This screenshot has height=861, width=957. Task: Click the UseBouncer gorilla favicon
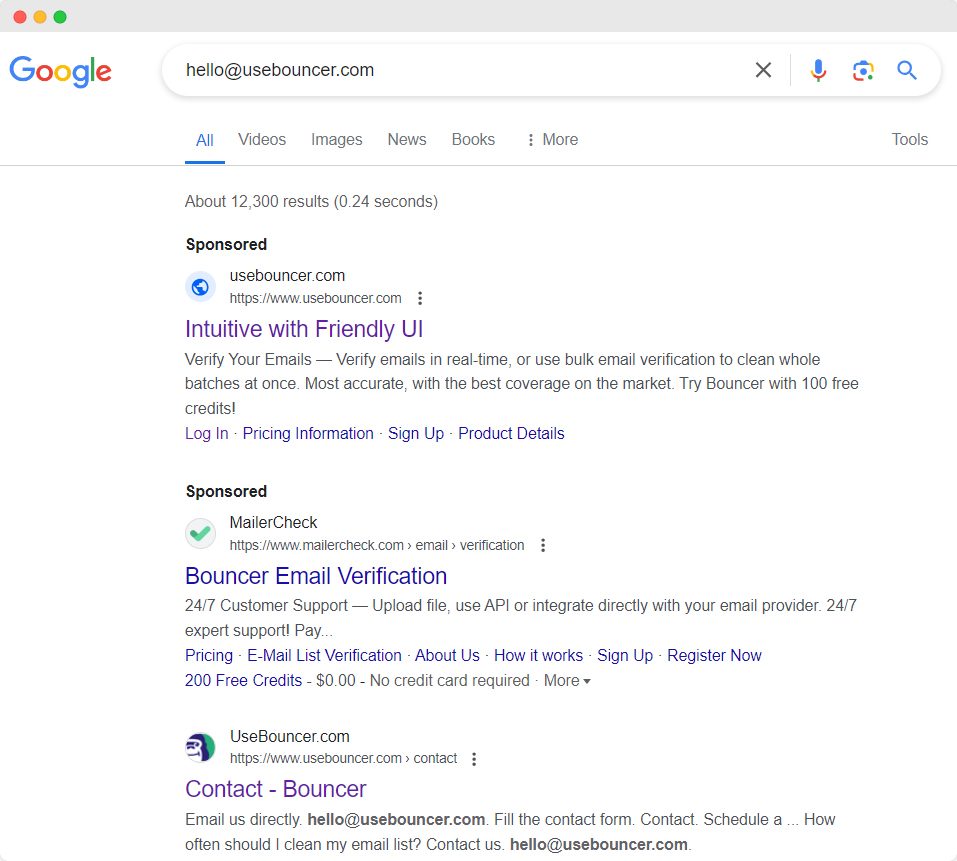pyautogui.click(x=201, y=747)
